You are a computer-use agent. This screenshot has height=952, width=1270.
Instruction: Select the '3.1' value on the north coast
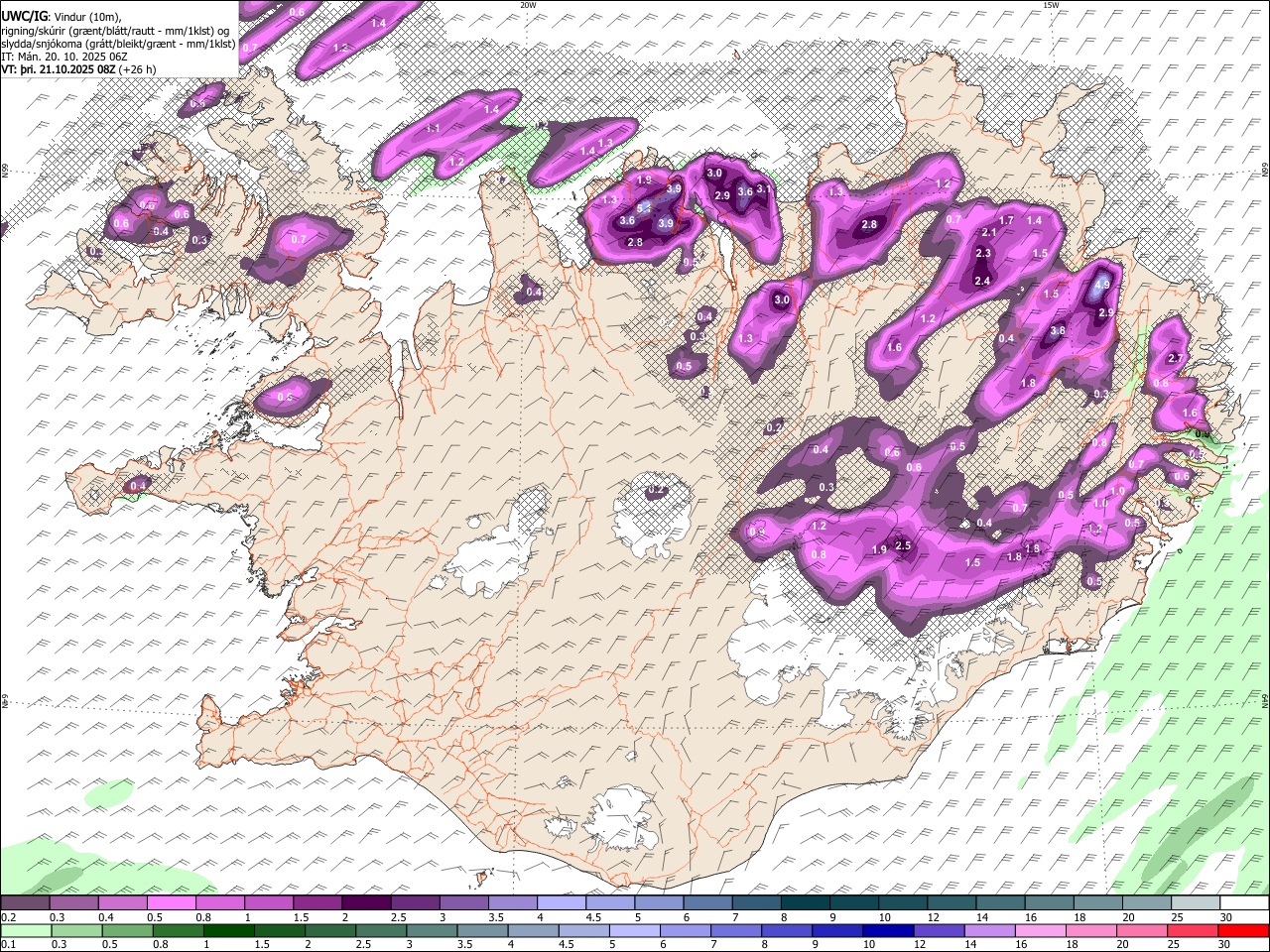point(764,188)
